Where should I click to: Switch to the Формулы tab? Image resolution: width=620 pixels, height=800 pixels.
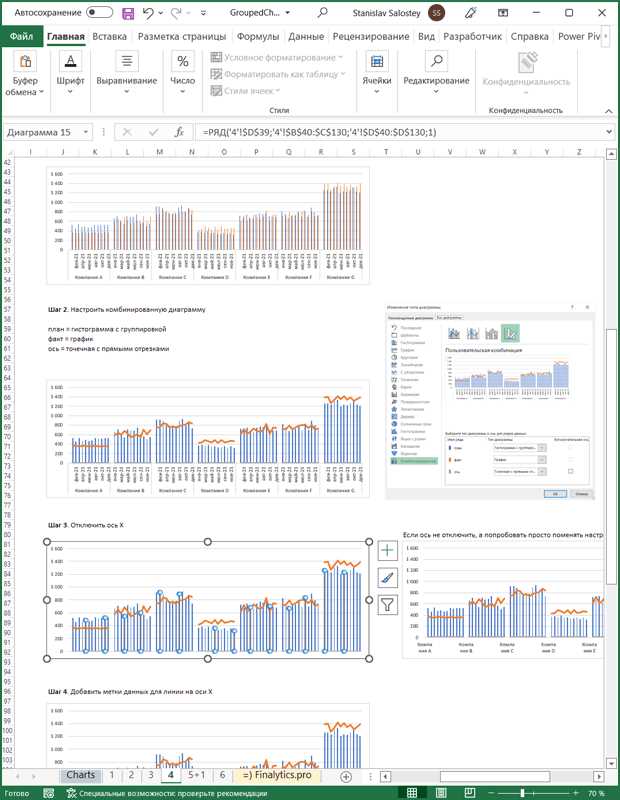tap(258, 36)
